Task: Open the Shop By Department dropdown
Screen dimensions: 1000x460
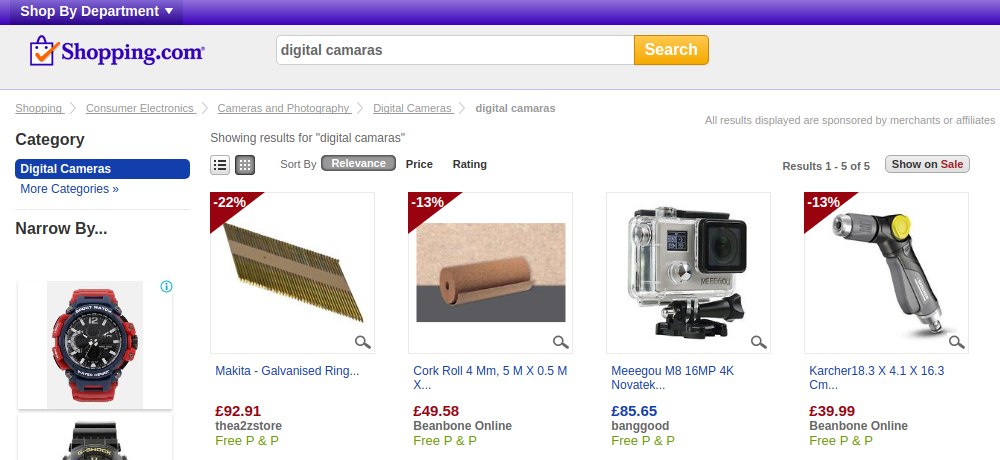Action: (x=96, y=11)
